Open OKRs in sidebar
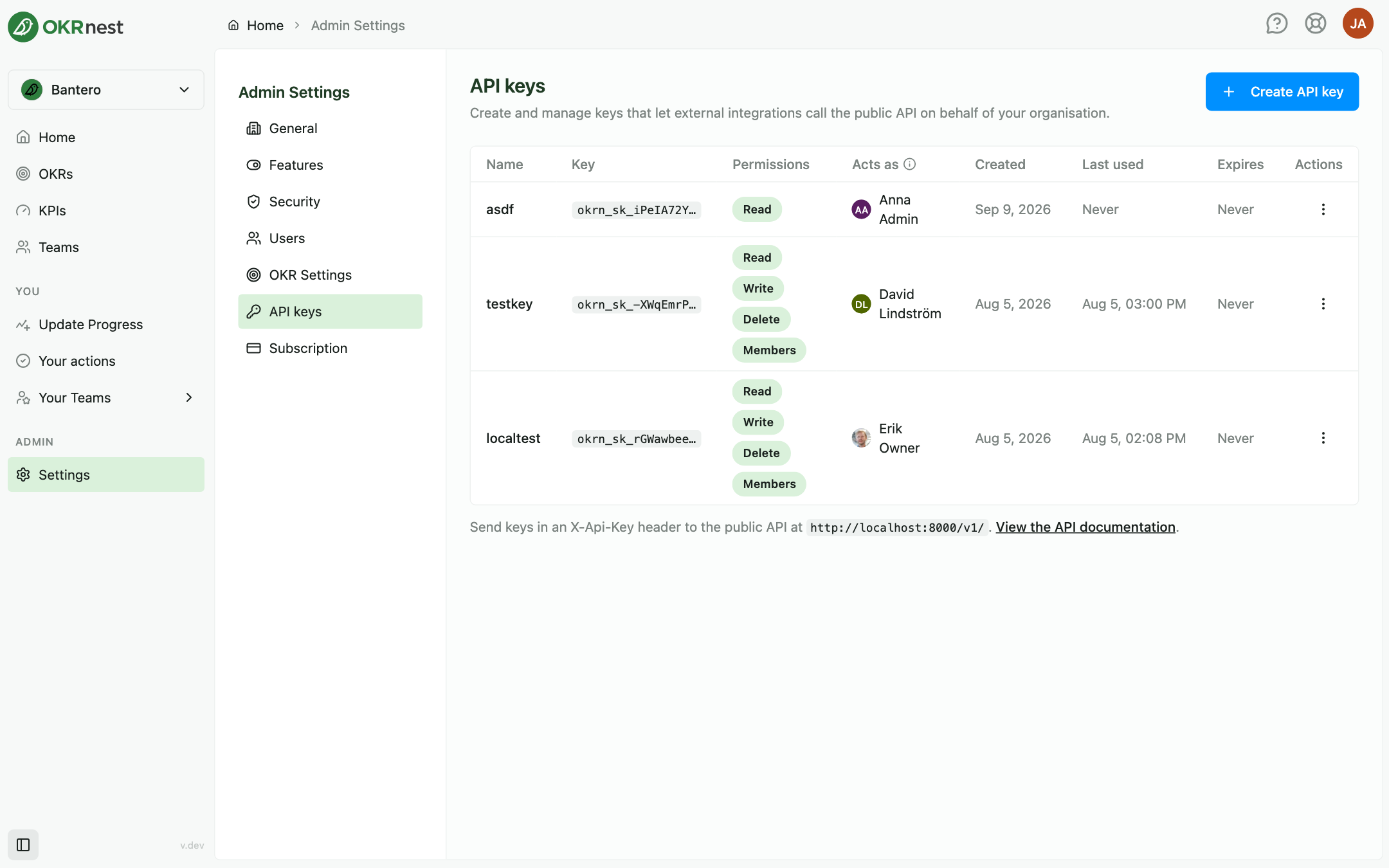1389x868 pixels. click(106, 174)
